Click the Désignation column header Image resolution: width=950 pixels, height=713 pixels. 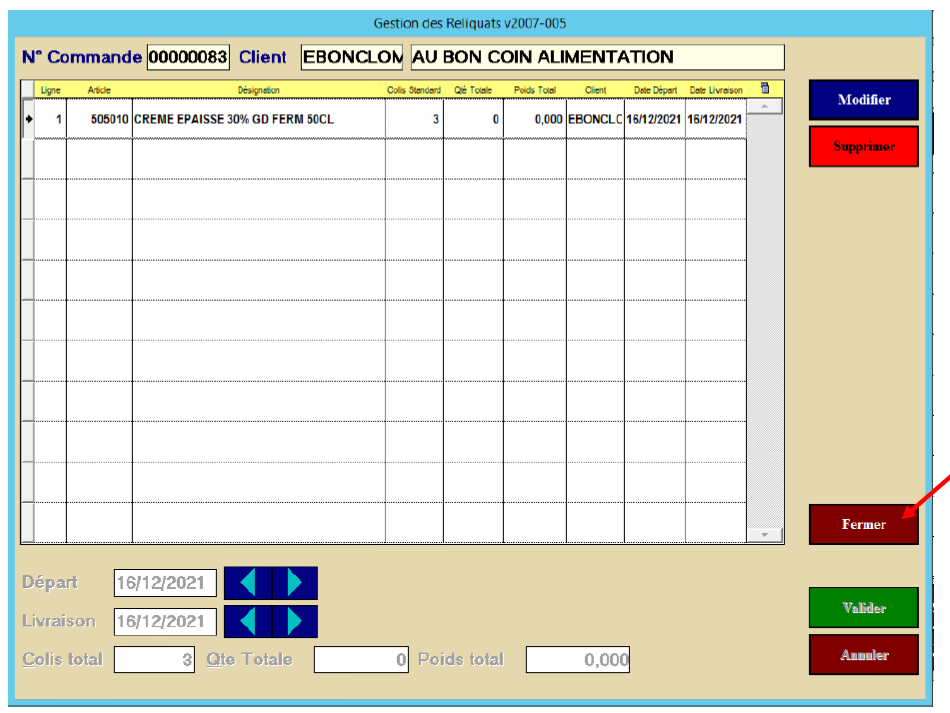(258, 90)
